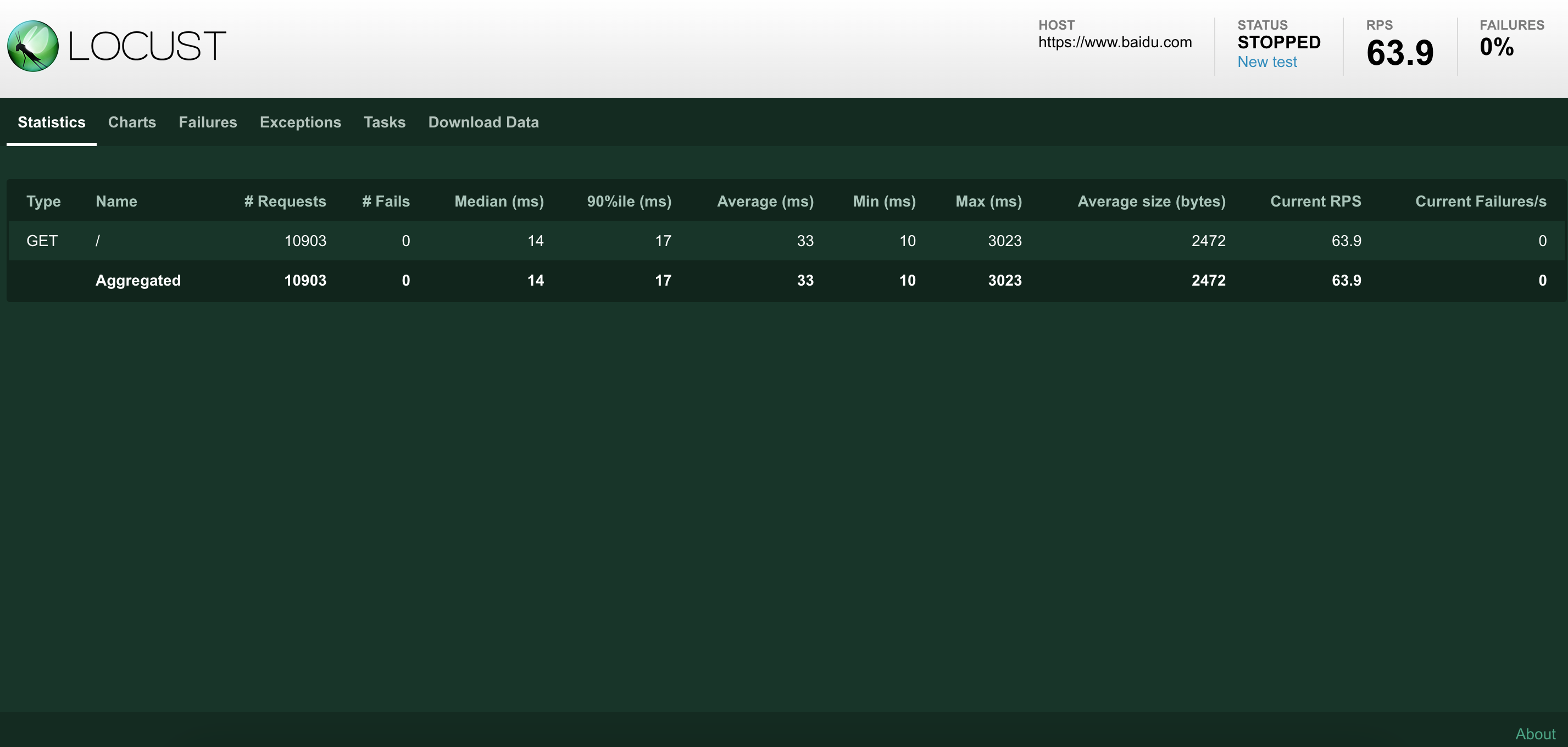Open the Download Data tab
The height and width of the screenshot is (747, 1568).
pos(483,122)
